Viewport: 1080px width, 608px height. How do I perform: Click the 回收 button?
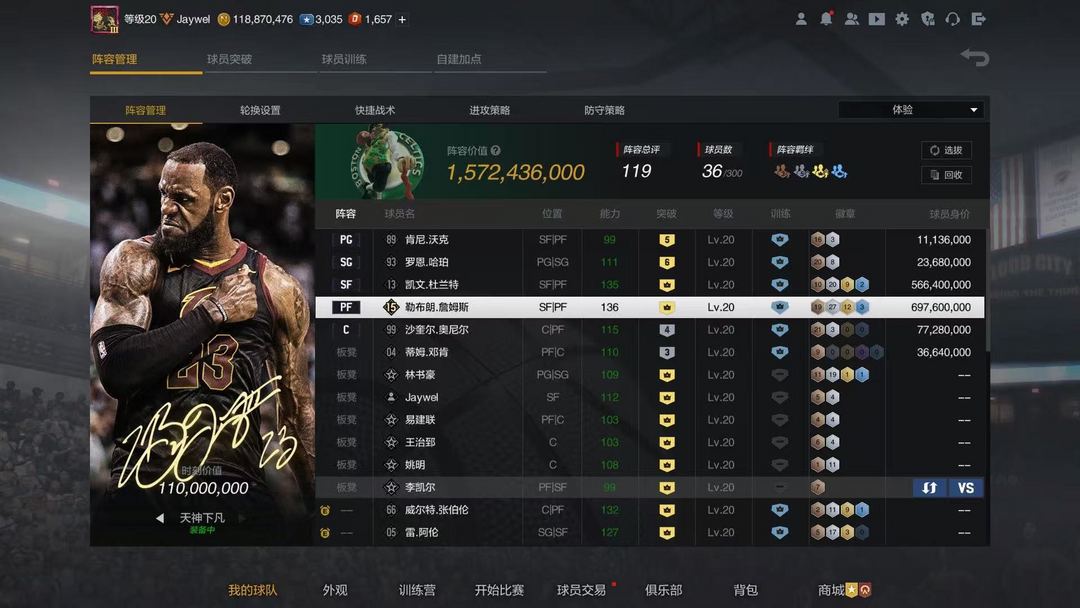pos(946,175)
